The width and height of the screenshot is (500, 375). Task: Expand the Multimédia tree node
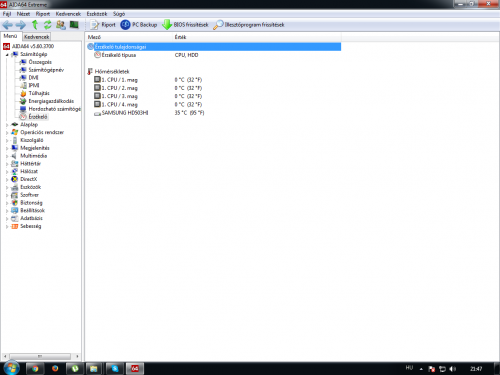(x=7, y=156)
